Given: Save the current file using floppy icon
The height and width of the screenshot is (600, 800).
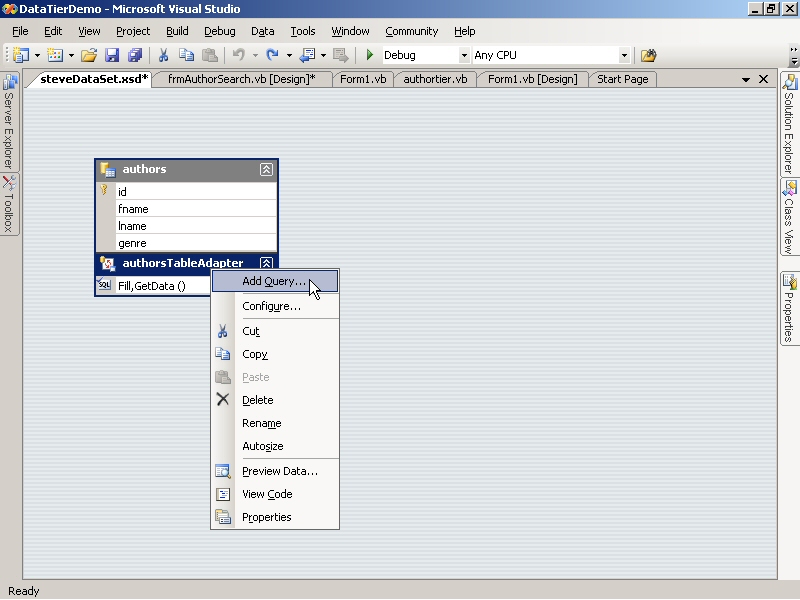Looking at the screenshot, I should click(112, 55).
